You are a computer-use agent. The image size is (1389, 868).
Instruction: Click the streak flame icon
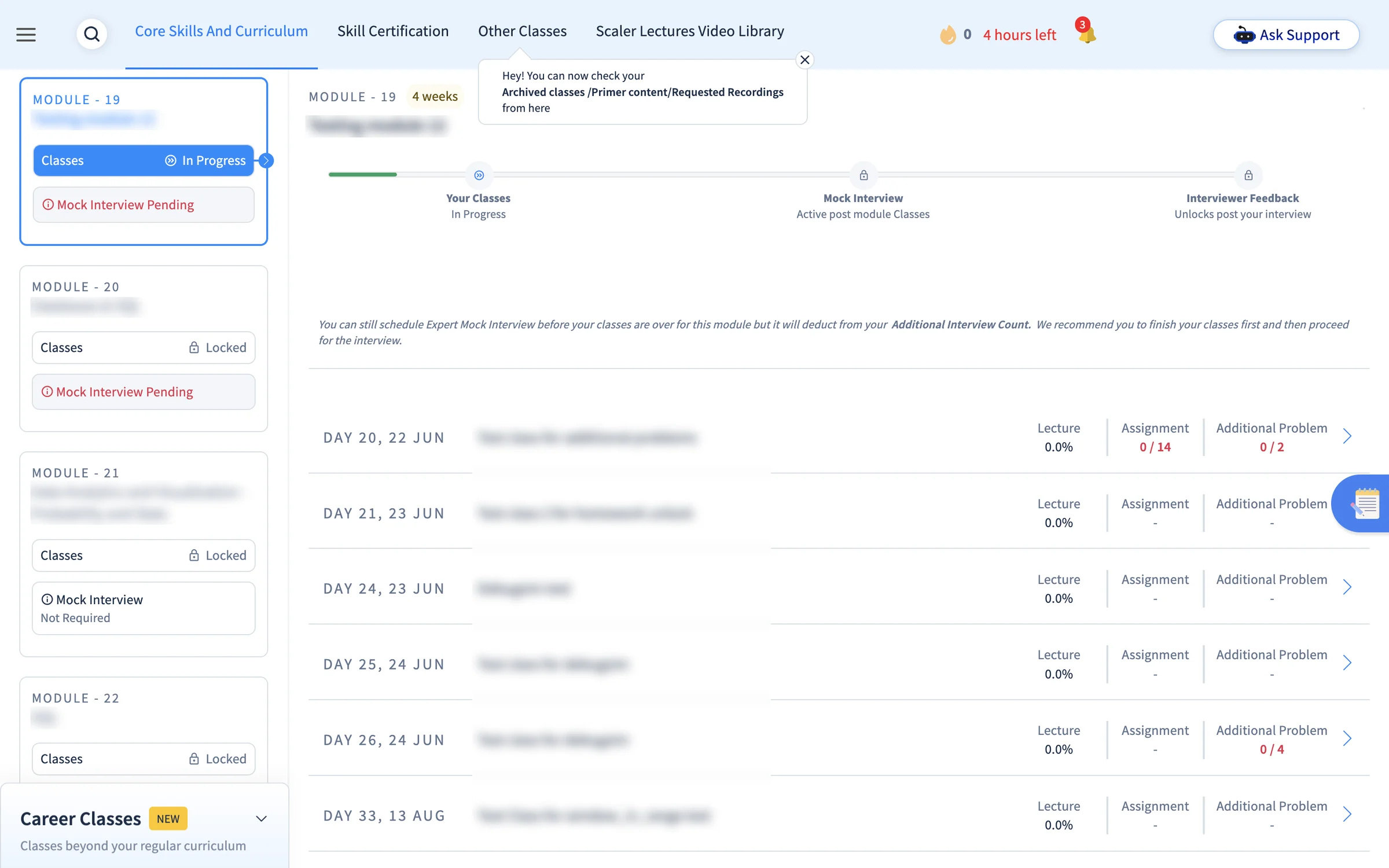coord(947,35)
